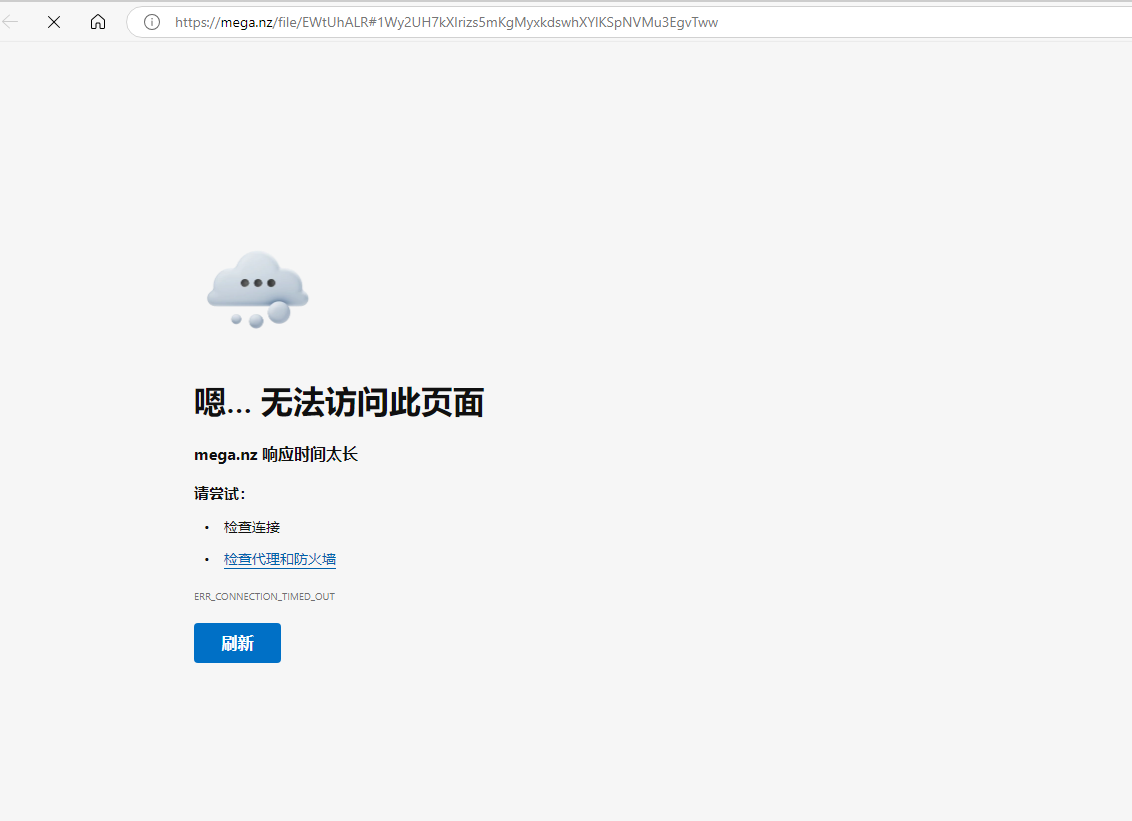Click the back arrow navigation icon
Viewport: 1132px width, 821px height.
(x=11, y=22)
